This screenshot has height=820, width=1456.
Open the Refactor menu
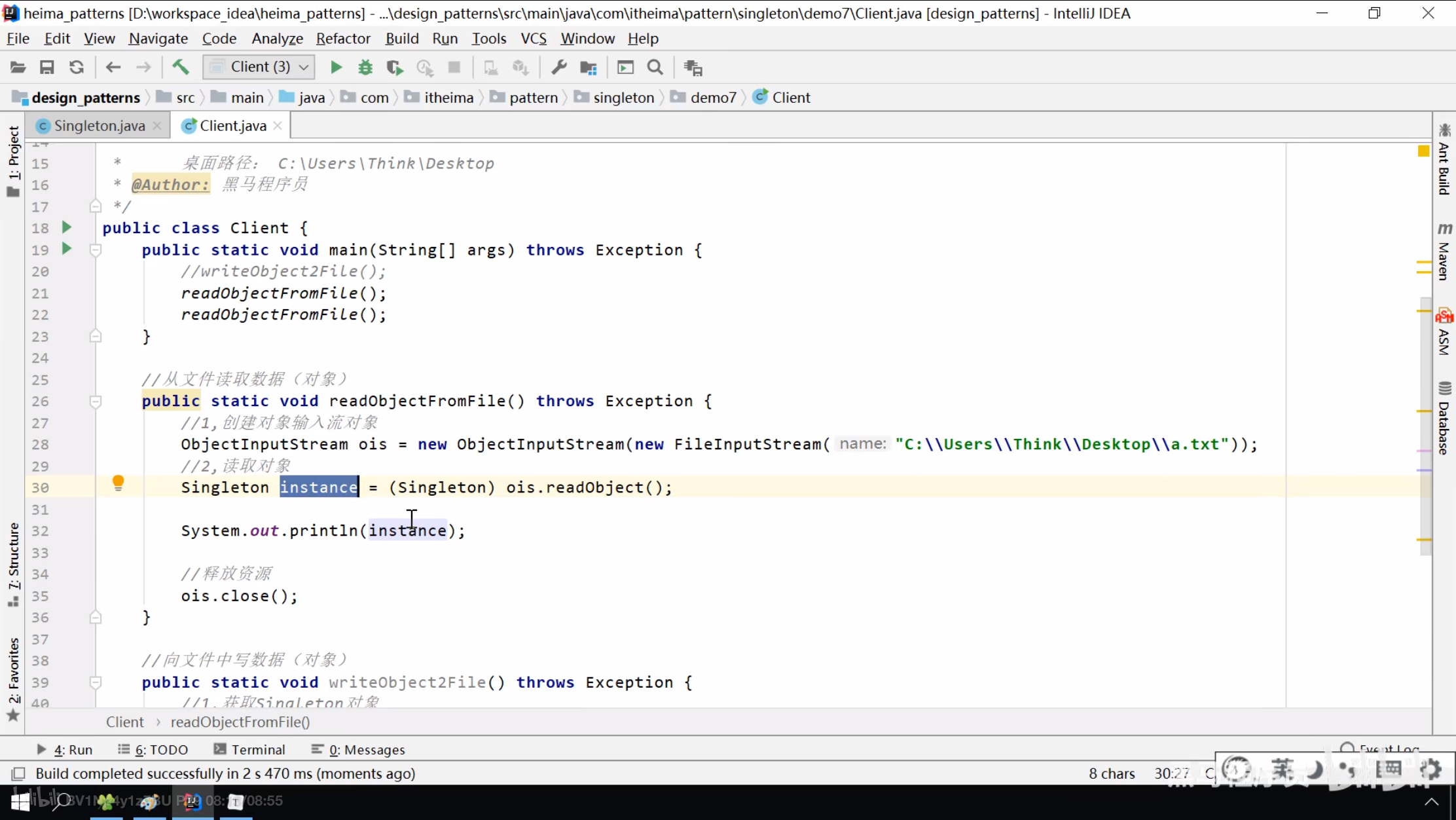point(343,39)
